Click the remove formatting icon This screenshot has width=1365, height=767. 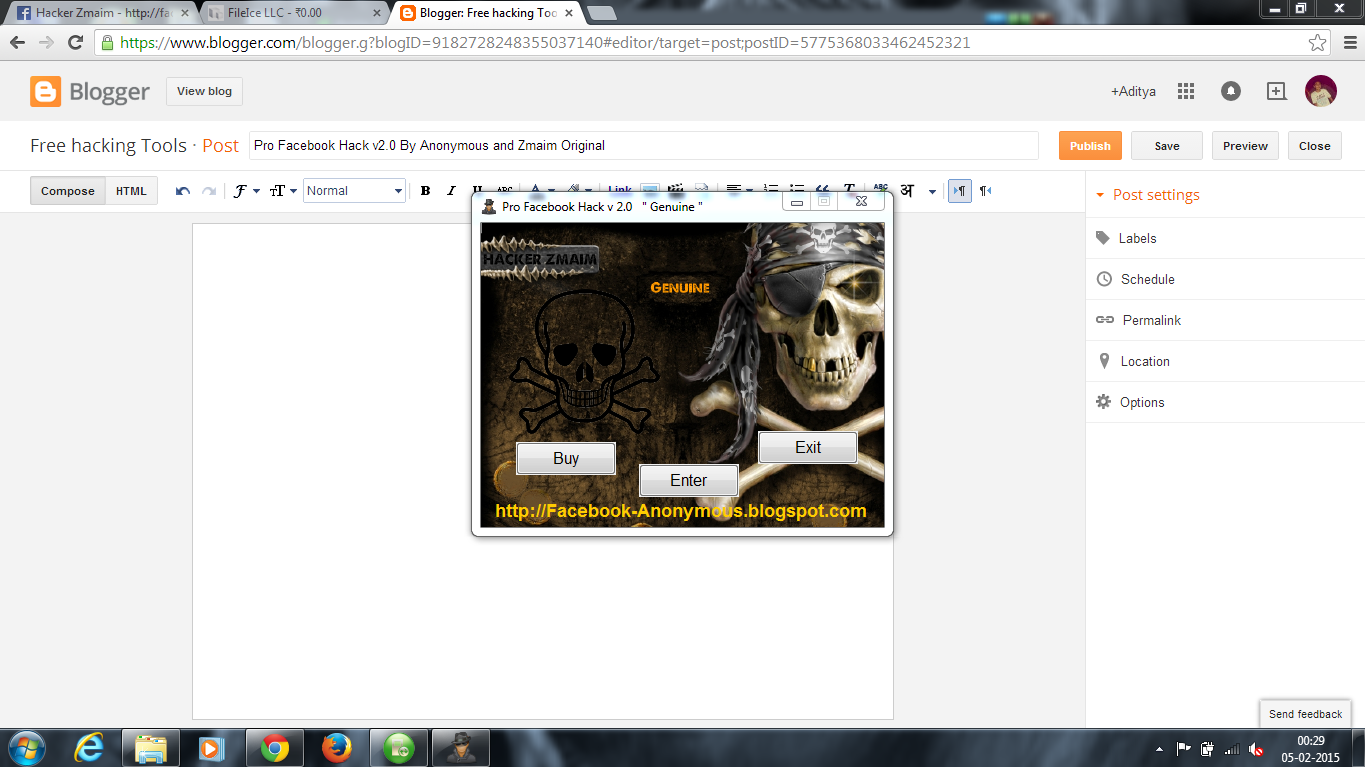pos(849,190)
